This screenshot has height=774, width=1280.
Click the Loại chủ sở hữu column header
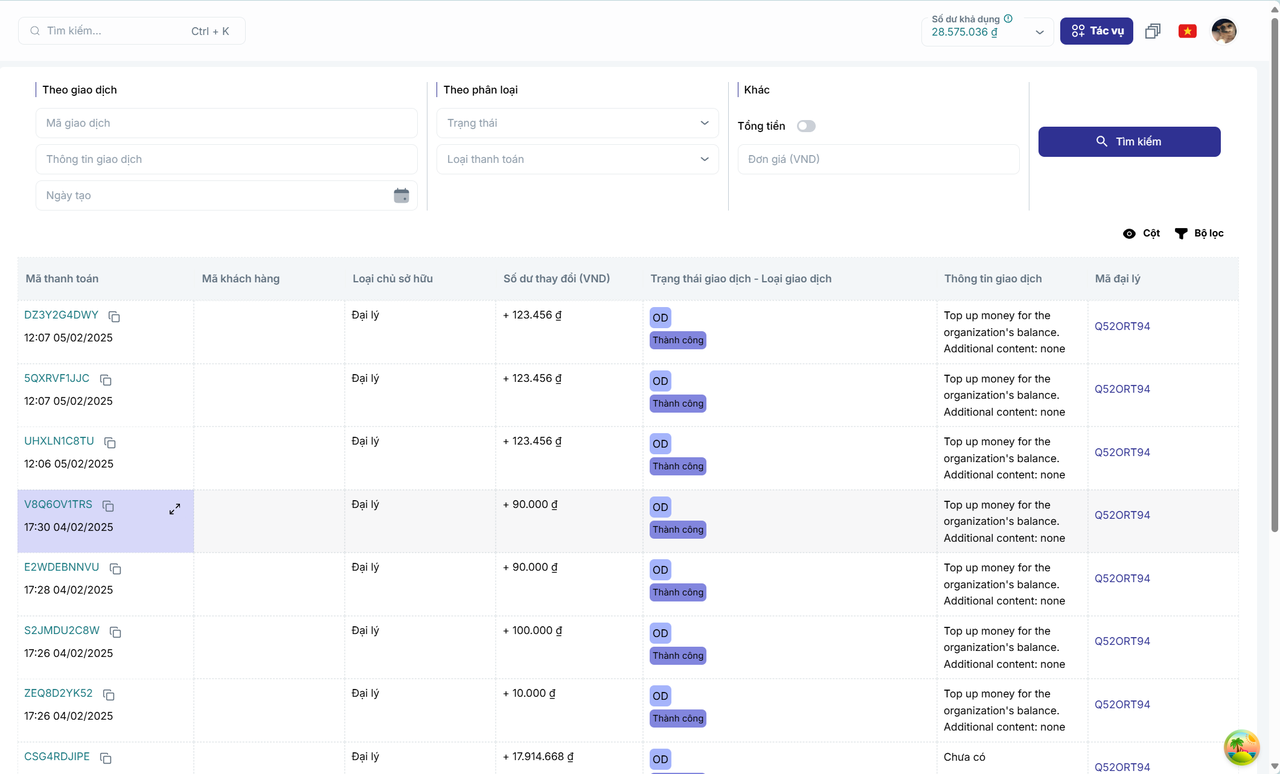(x=393, y=279)
